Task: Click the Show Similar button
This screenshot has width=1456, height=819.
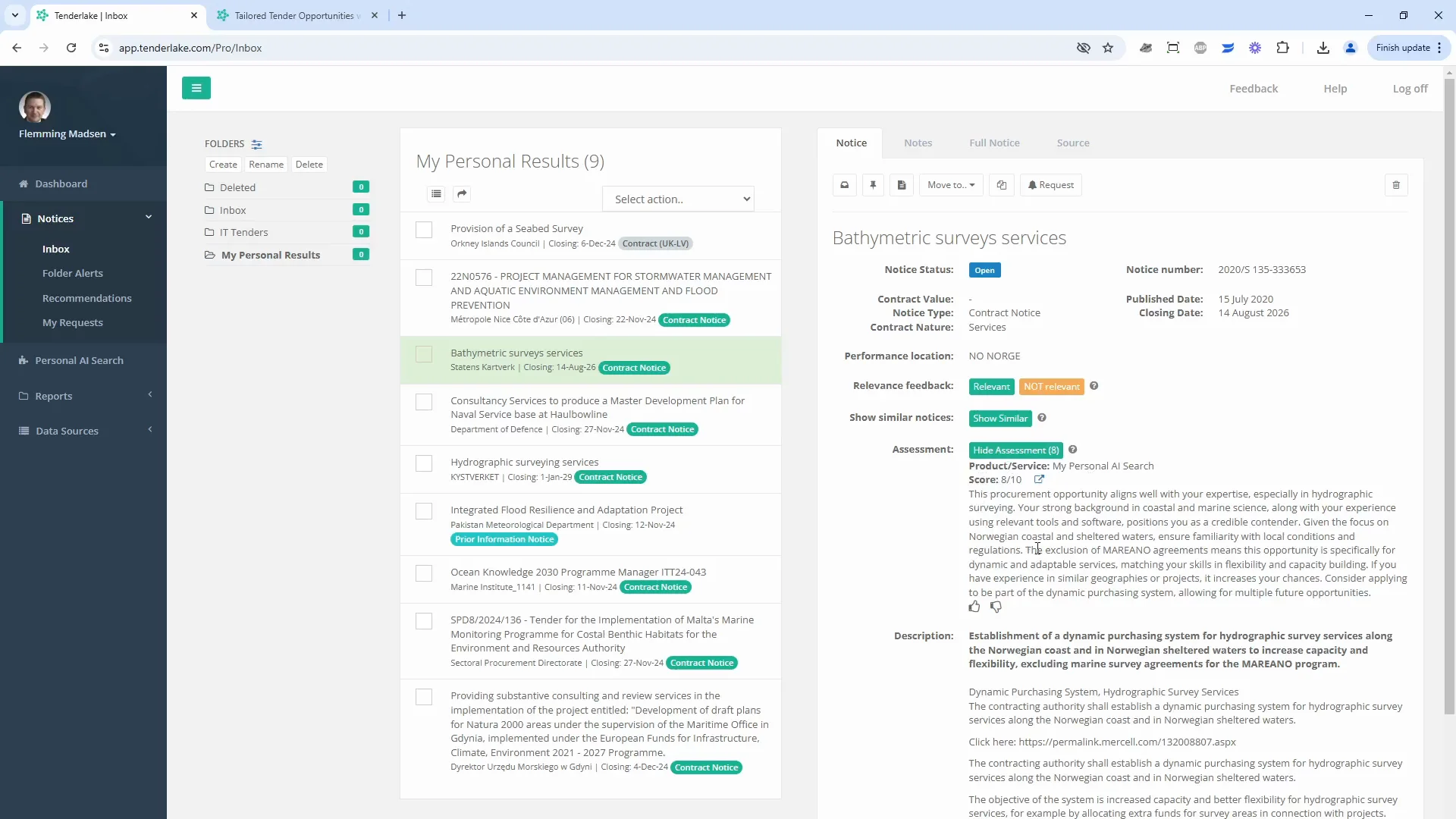Action: (x=999, y=419)
